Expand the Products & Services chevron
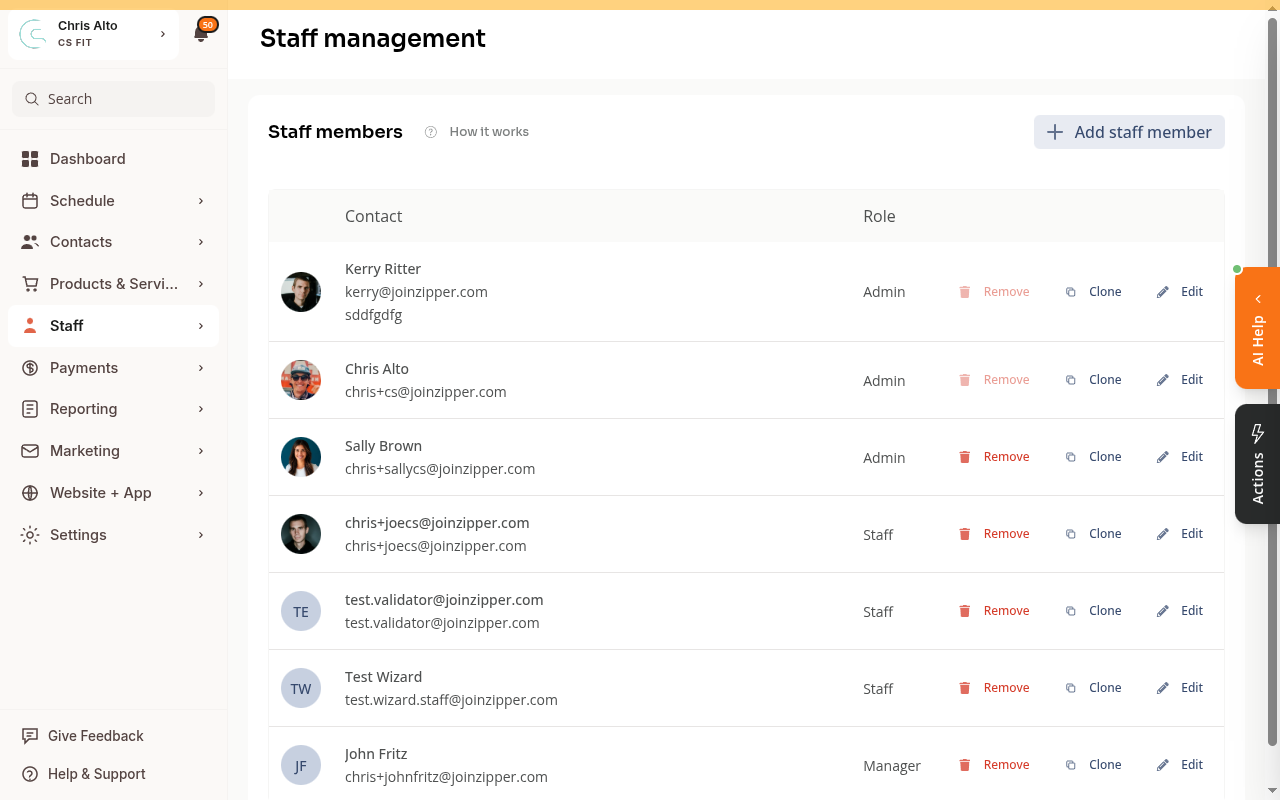Viewport: 1280px width, 800px height. 201,284
